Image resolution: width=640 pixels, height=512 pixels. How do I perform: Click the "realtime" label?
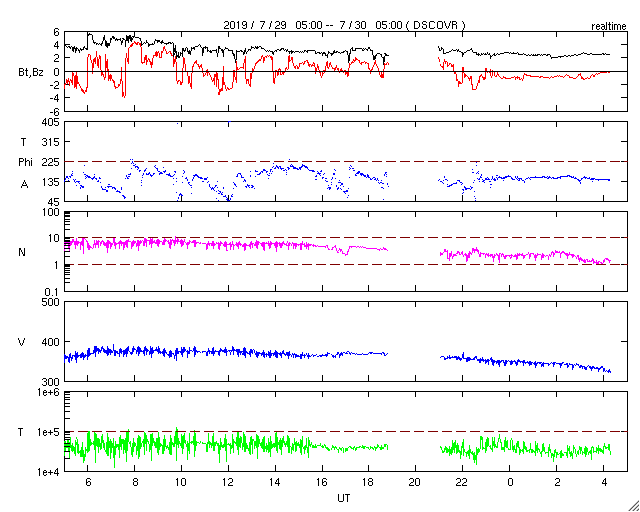609,27
